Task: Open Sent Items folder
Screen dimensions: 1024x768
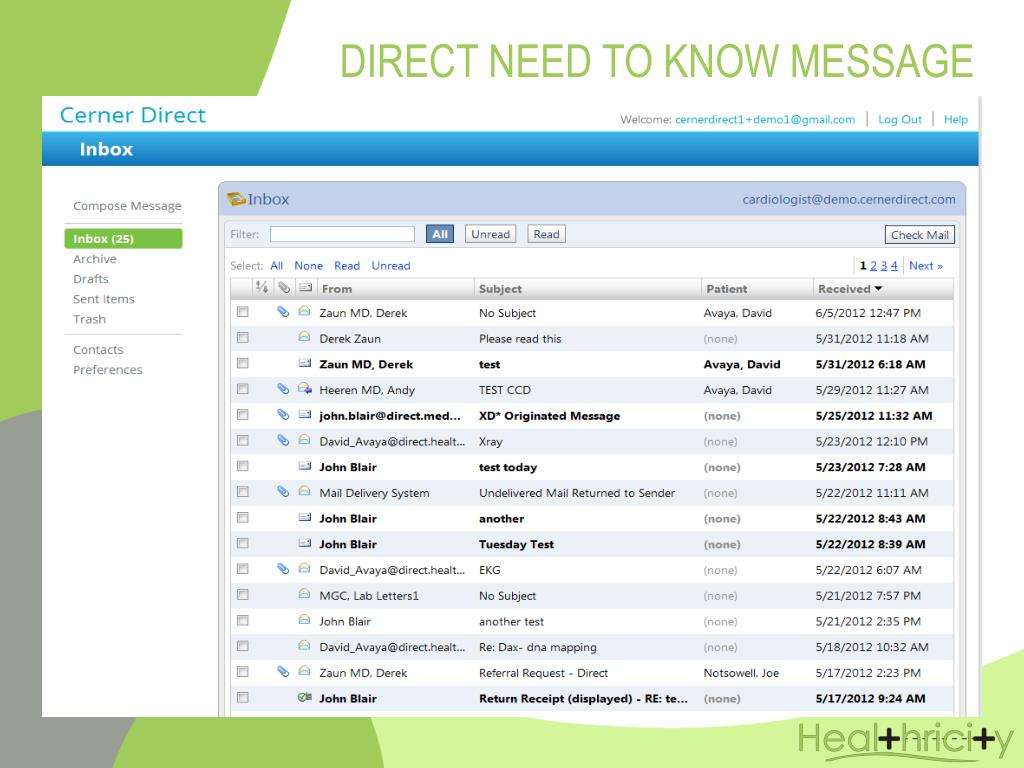Action: pyautogui.click(x=104, y=299)
